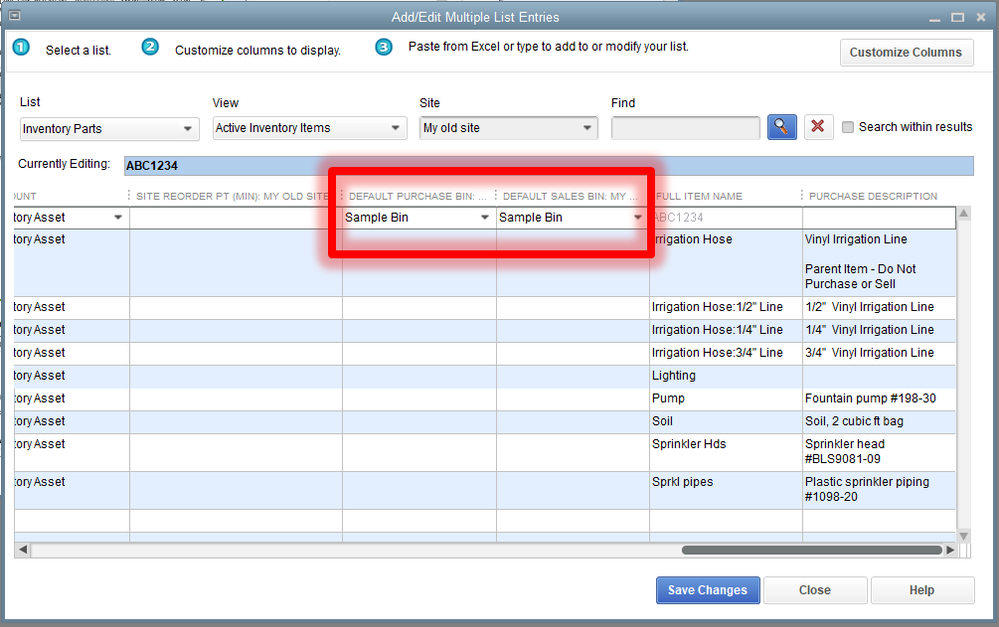Viewport: 999px width, 627px height.
Task: Click the magnifying glass search icon
Action: coord(781,127)
